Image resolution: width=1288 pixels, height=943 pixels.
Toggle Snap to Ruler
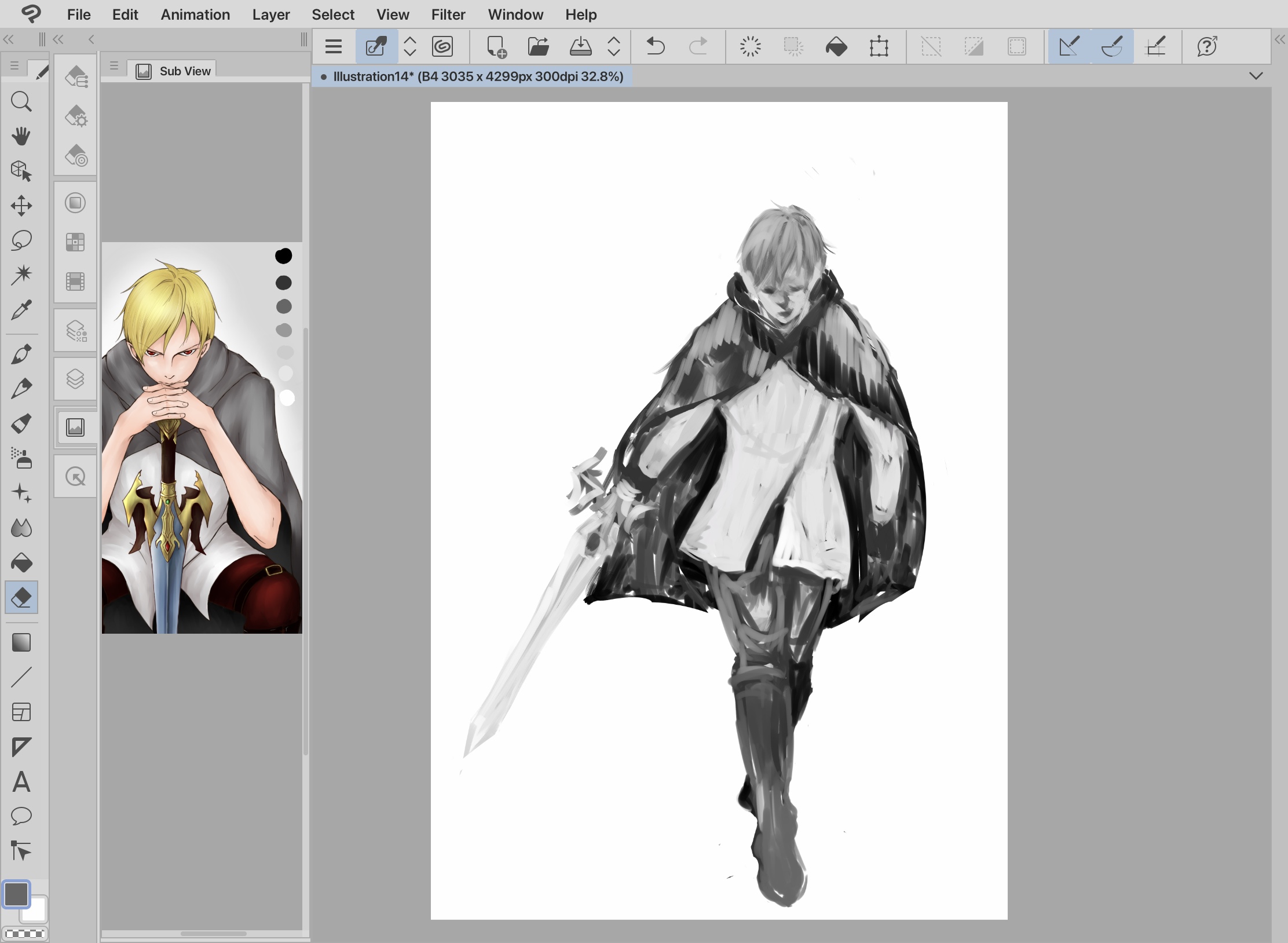(x=1069, y=46)
